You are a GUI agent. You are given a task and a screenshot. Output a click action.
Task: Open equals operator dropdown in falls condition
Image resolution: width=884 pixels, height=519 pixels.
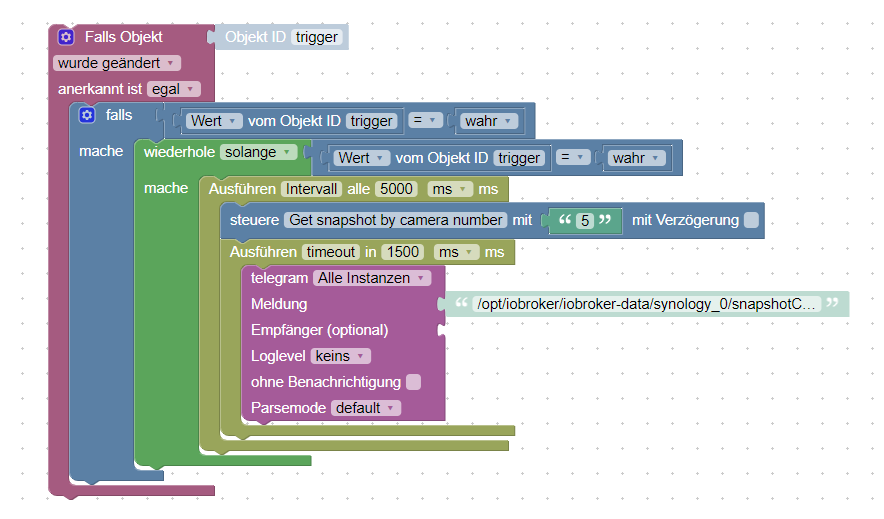coord(425,120)
